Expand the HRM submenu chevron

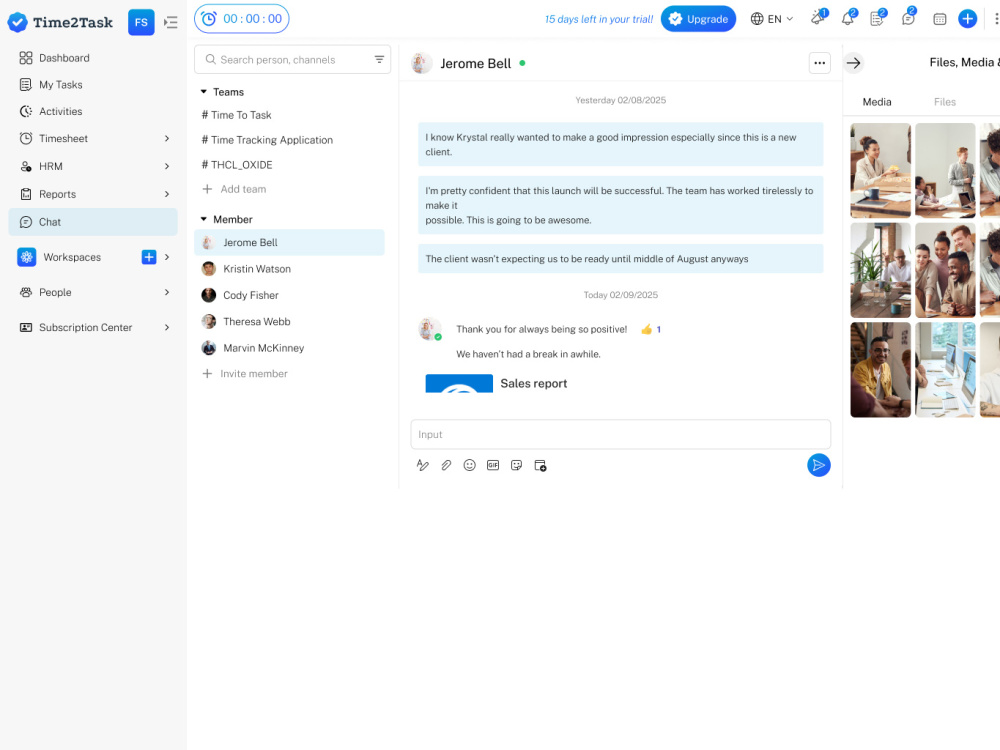point(167,166)
